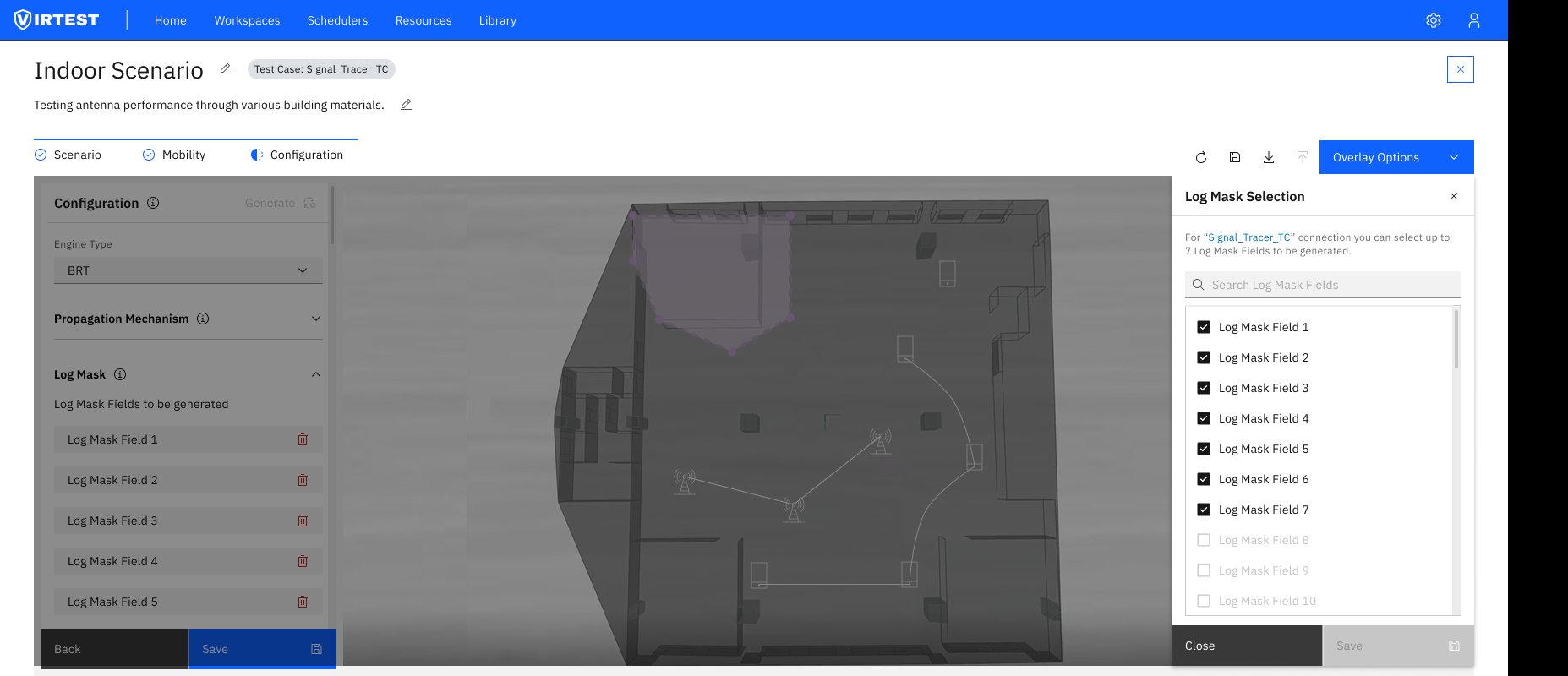Select the mobile device icon at the top right of the map

948,274
